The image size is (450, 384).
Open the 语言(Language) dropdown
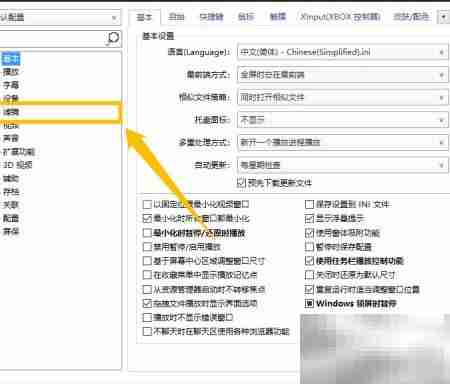(342, 52)
